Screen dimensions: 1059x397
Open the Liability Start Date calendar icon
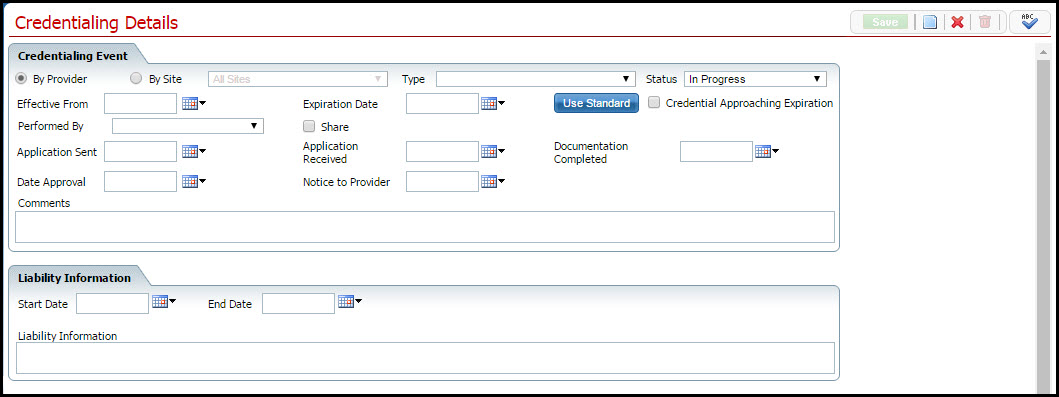(164, 302)
